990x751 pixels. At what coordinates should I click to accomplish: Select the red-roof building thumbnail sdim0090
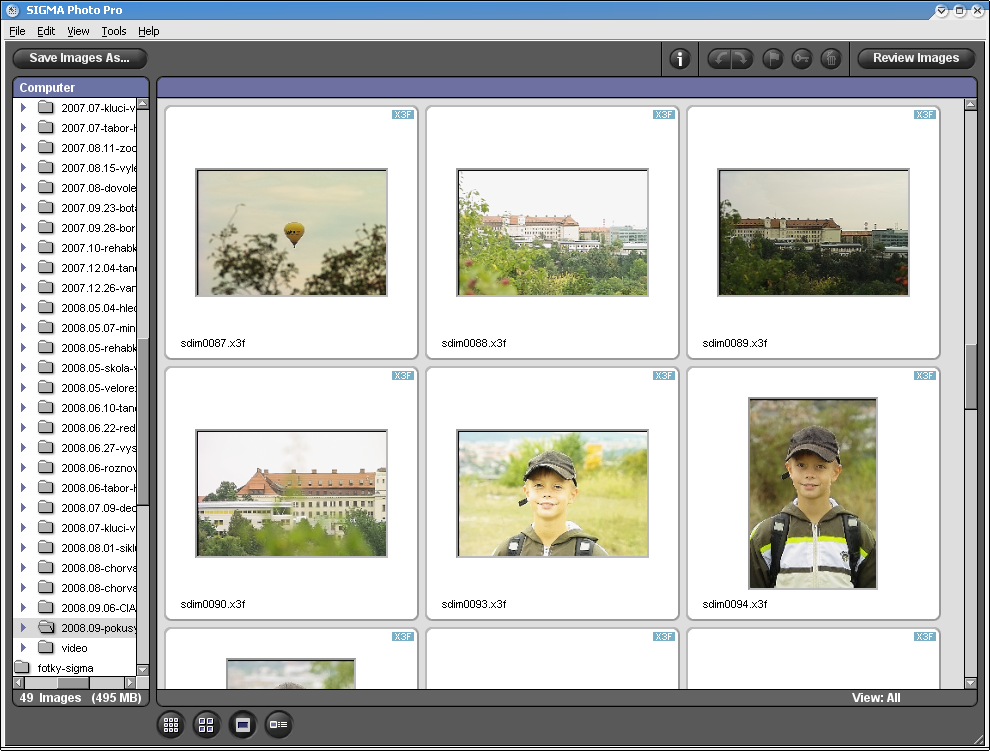tap(291, 493)
